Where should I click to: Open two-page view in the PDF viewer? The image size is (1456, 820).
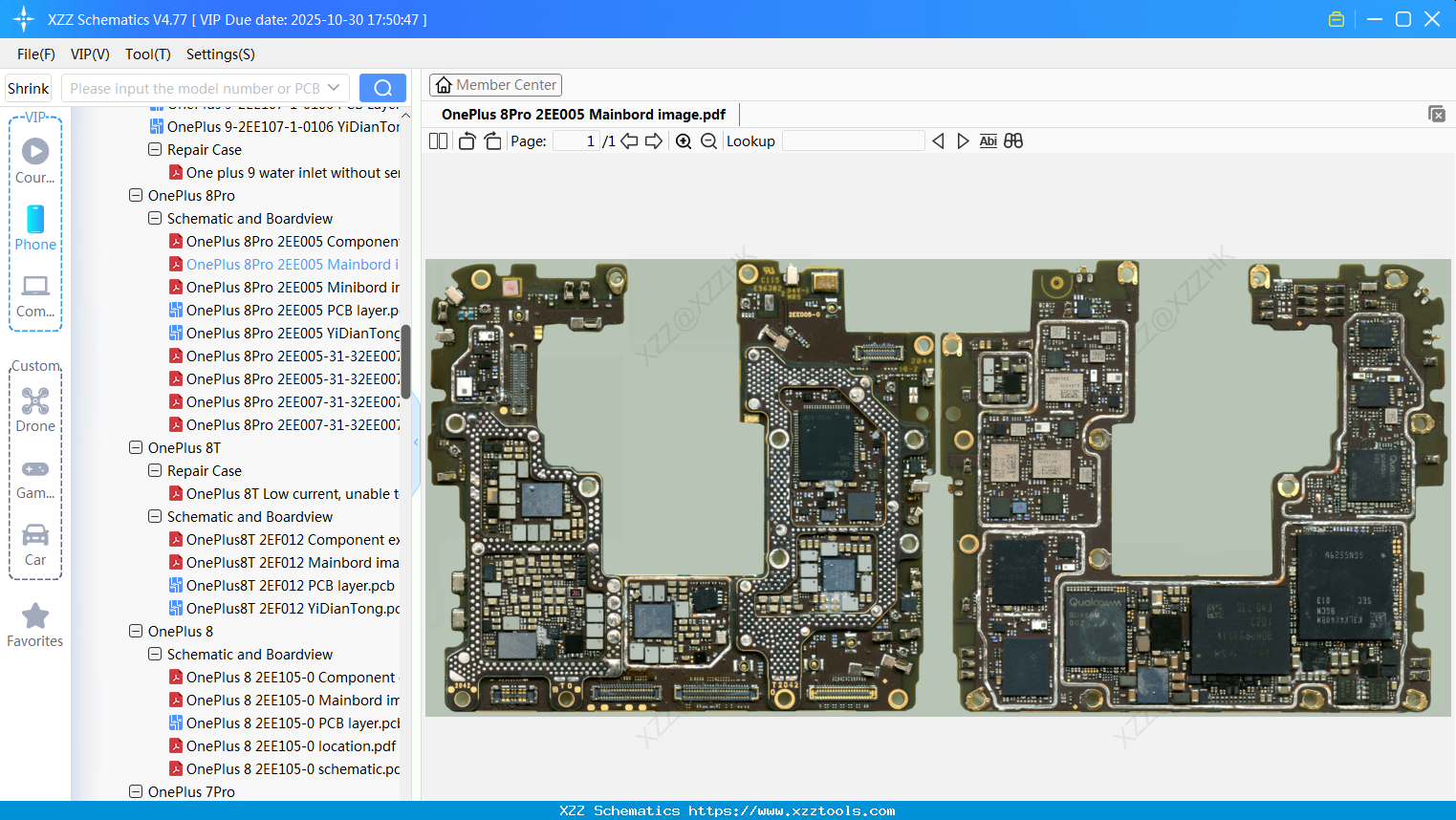click(438, 140)
